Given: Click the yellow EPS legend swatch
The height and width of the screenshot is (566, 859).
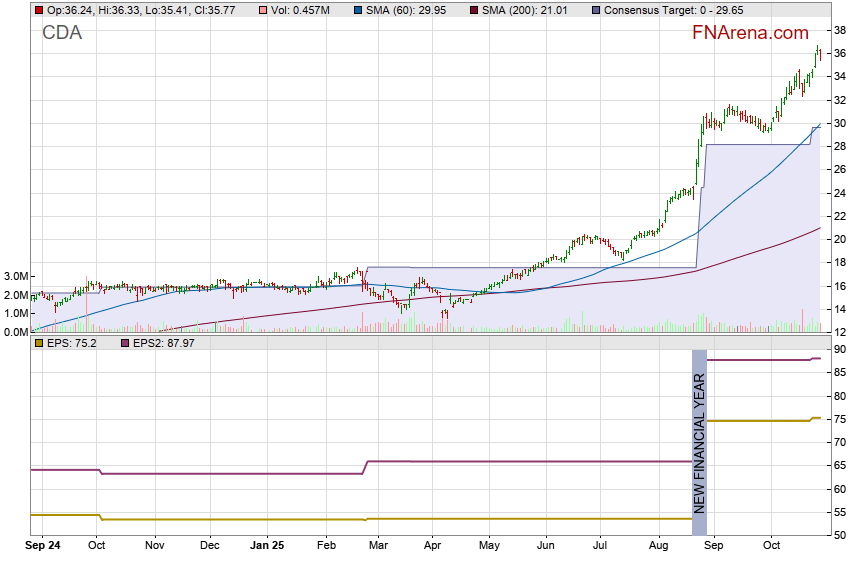Looking at the screenshot, I should tap(38, 343).
